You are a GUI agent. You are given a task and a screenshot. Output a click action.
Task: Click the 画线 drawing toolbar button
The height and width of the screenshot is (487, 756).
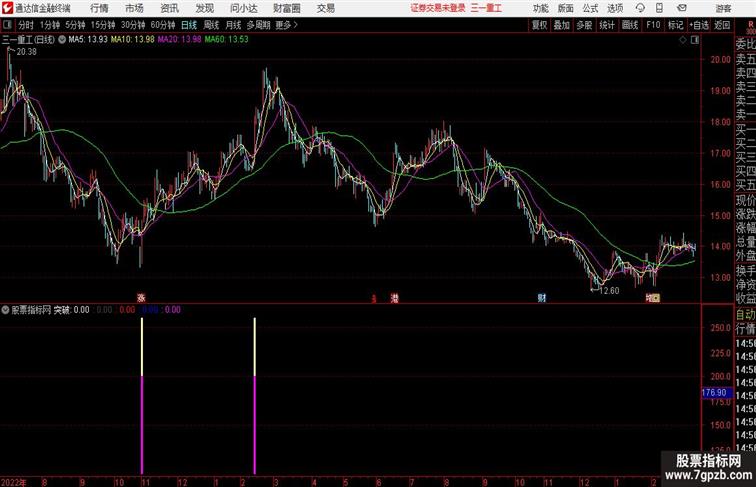pos(630,25)
